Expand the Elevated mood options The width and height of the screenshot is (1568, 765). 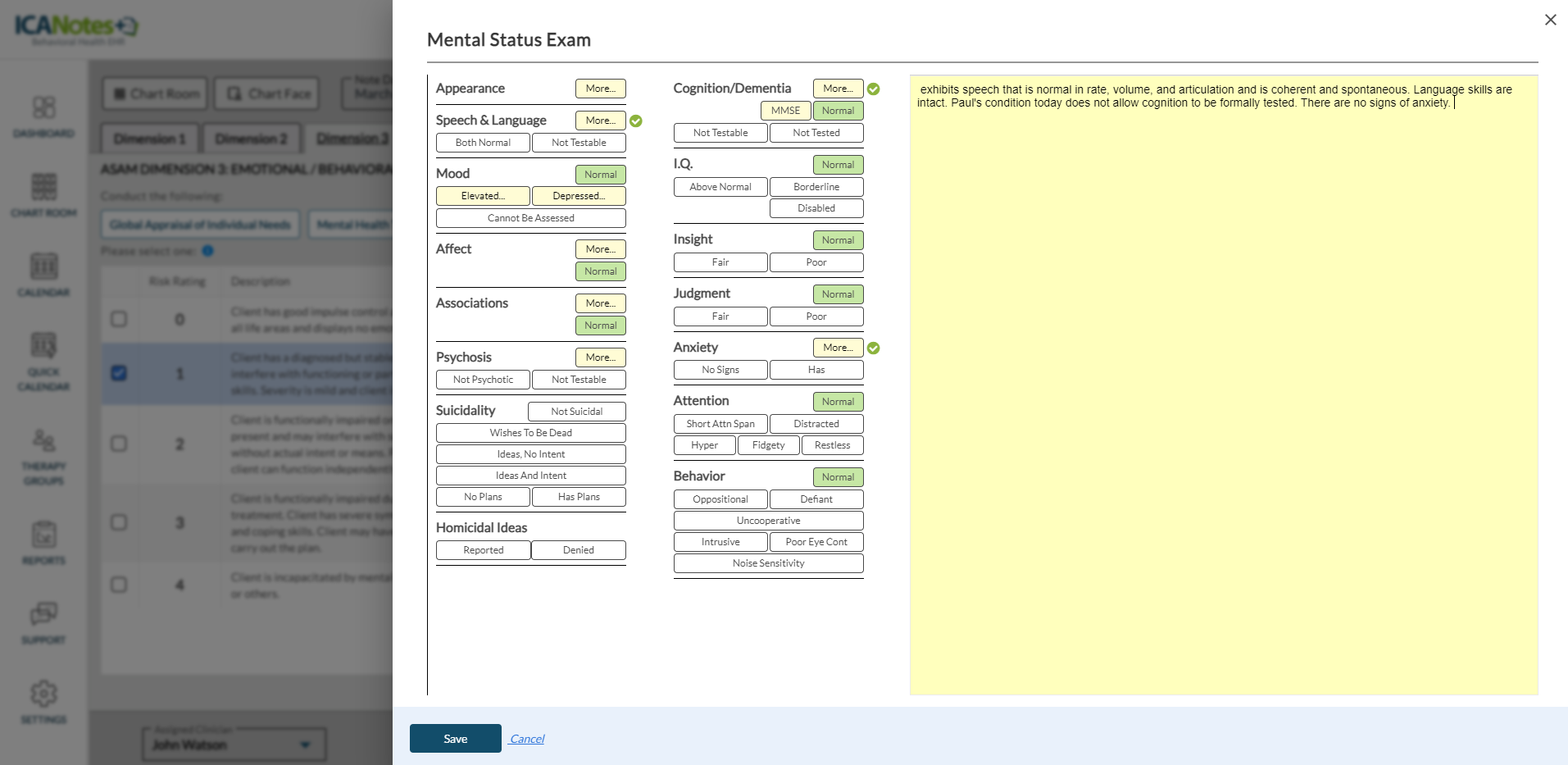pyautogui.click(x=483, y=196)
